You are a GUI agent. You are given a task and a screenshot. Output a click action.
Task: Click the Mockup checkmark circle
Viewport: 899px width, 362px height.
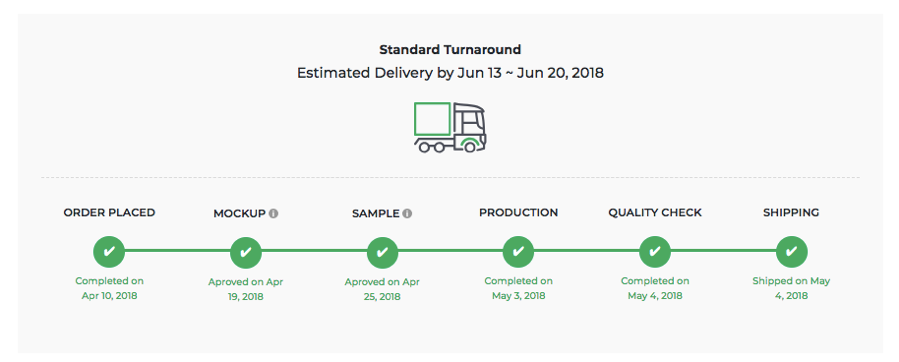[x=245, y=252]
